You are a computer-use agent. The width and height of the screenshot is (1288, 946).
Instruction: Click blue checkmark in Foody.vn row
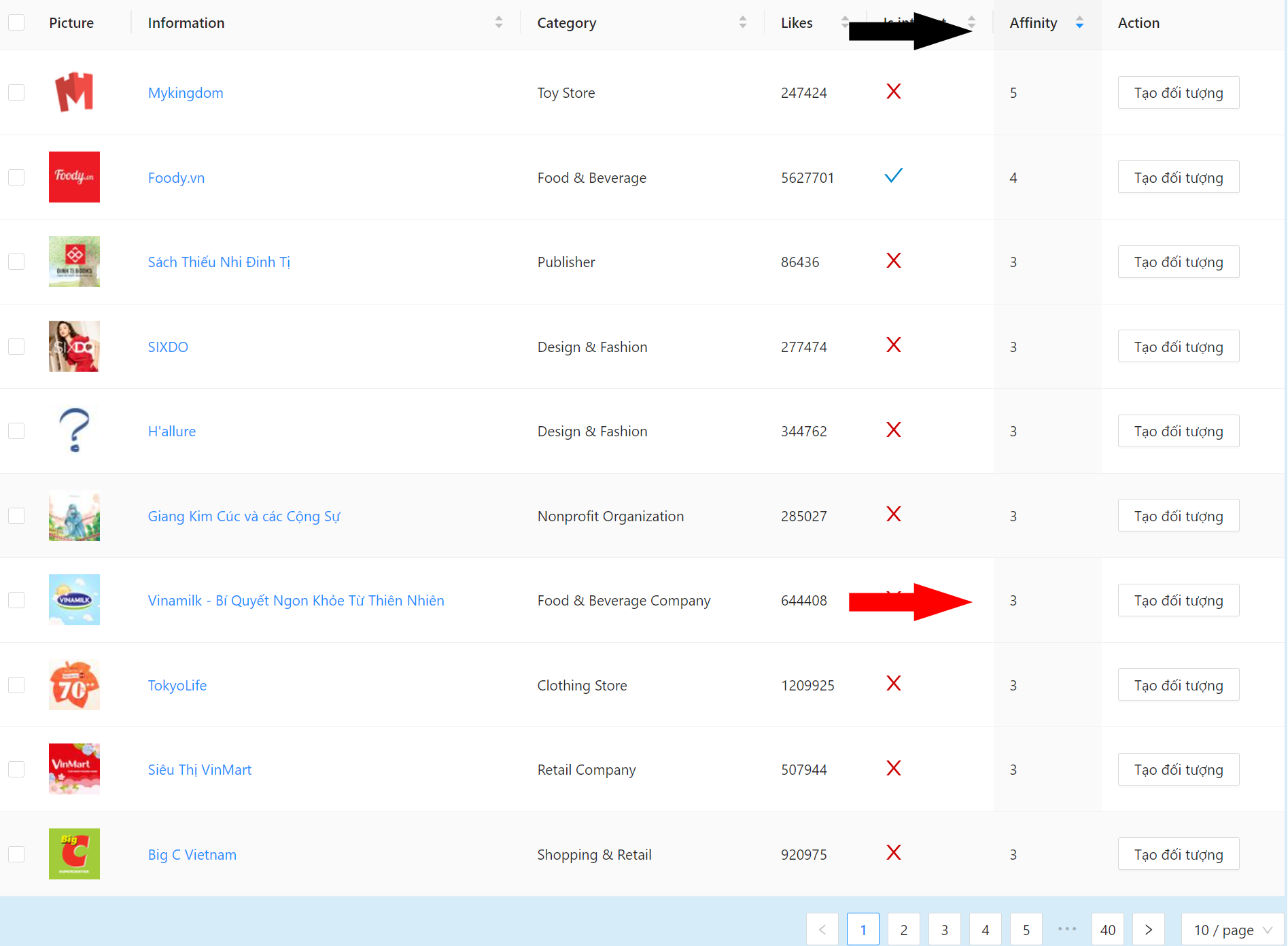point(894,175)
